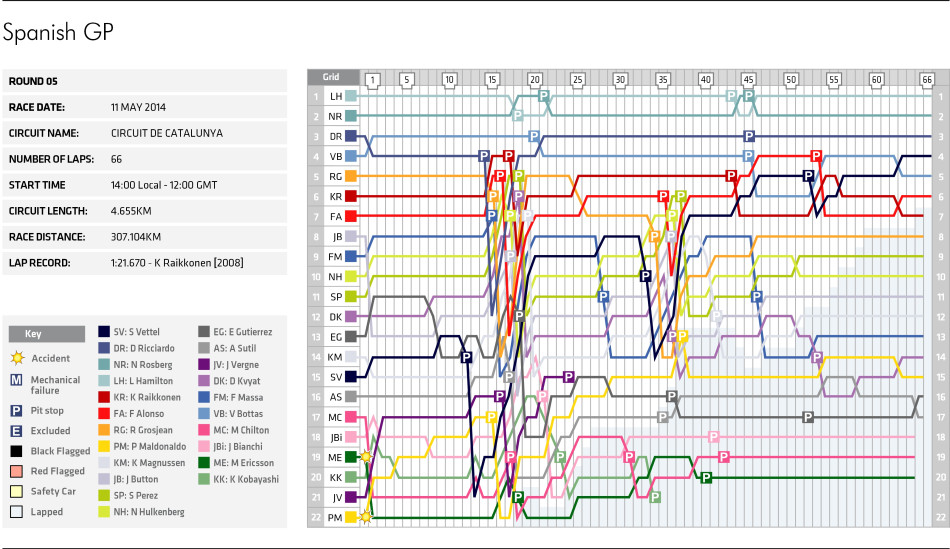Select the FA: F Alonso red swatch in legend
The height and width of the screenshot is (549, 950).
105,409
